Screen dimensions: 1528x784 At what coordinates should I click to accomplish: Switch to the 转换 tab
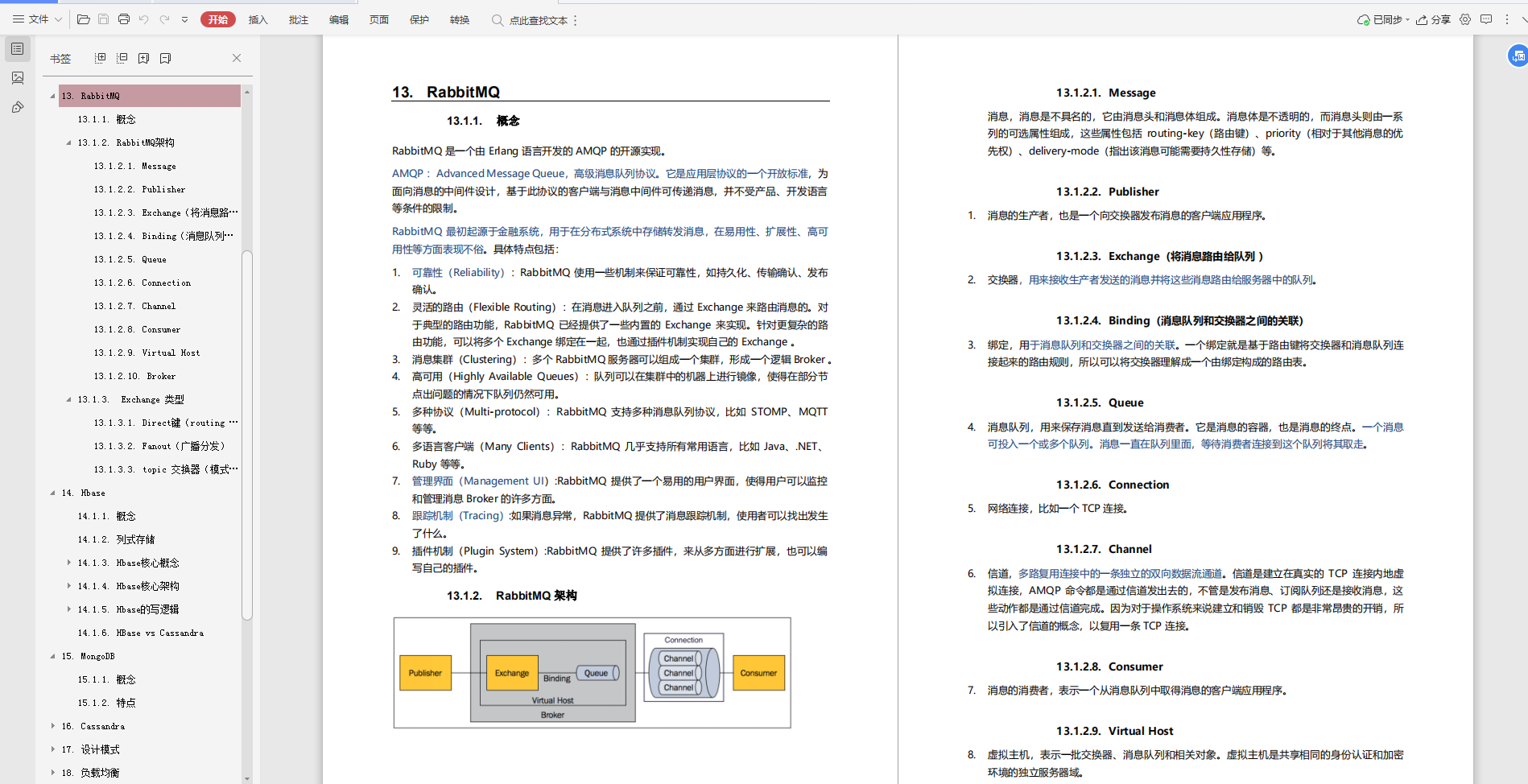coord(459,19)
